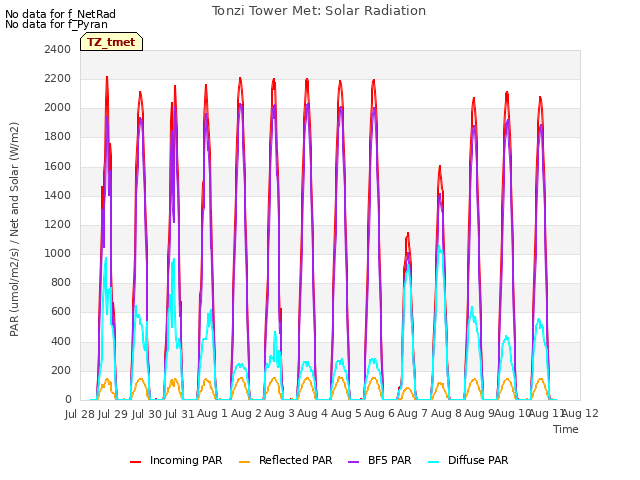Select the 'Diffuse PAR' legend text

click(x=478, y=460)
